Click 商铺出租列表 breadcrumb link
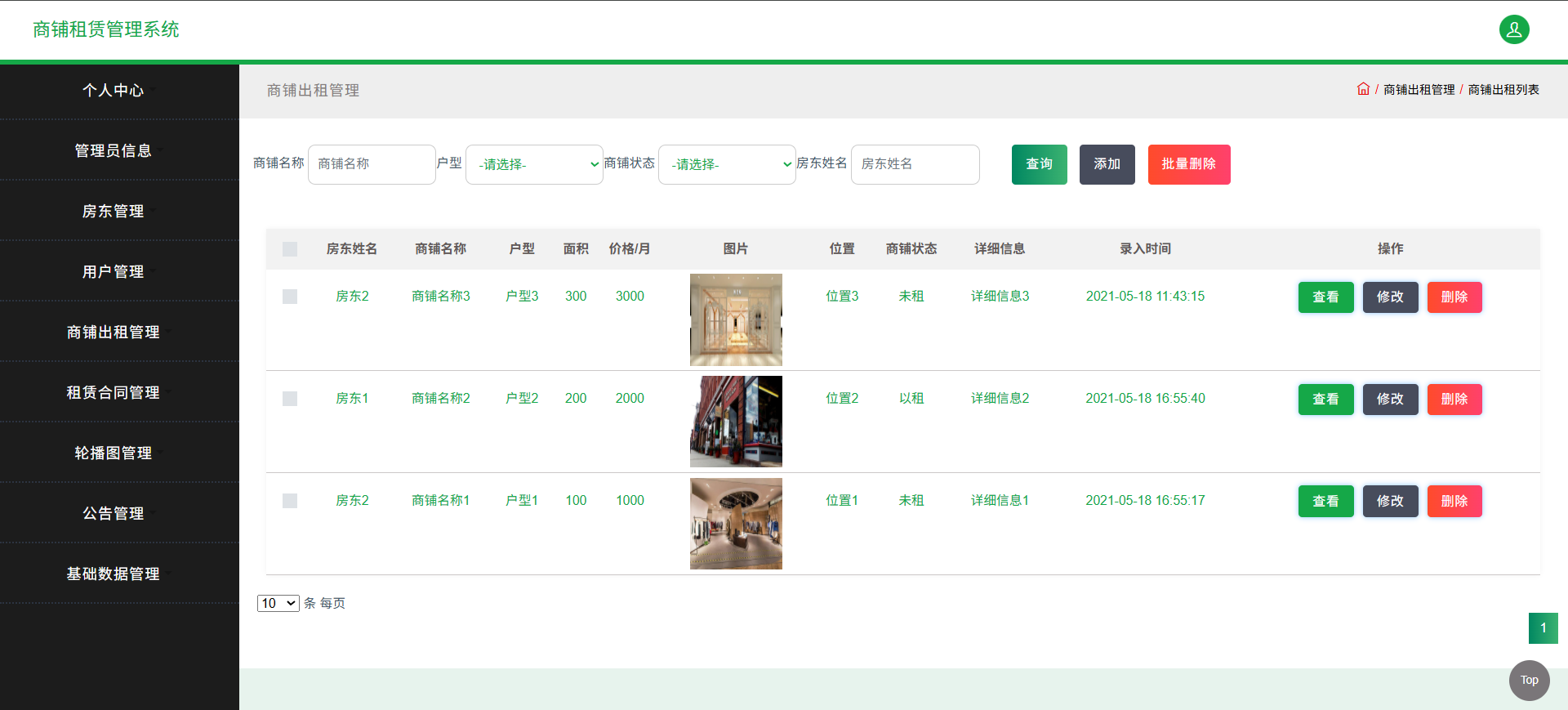This screenshot has height=710, width=1568. pyautogui.click(x=1503, y=90)
